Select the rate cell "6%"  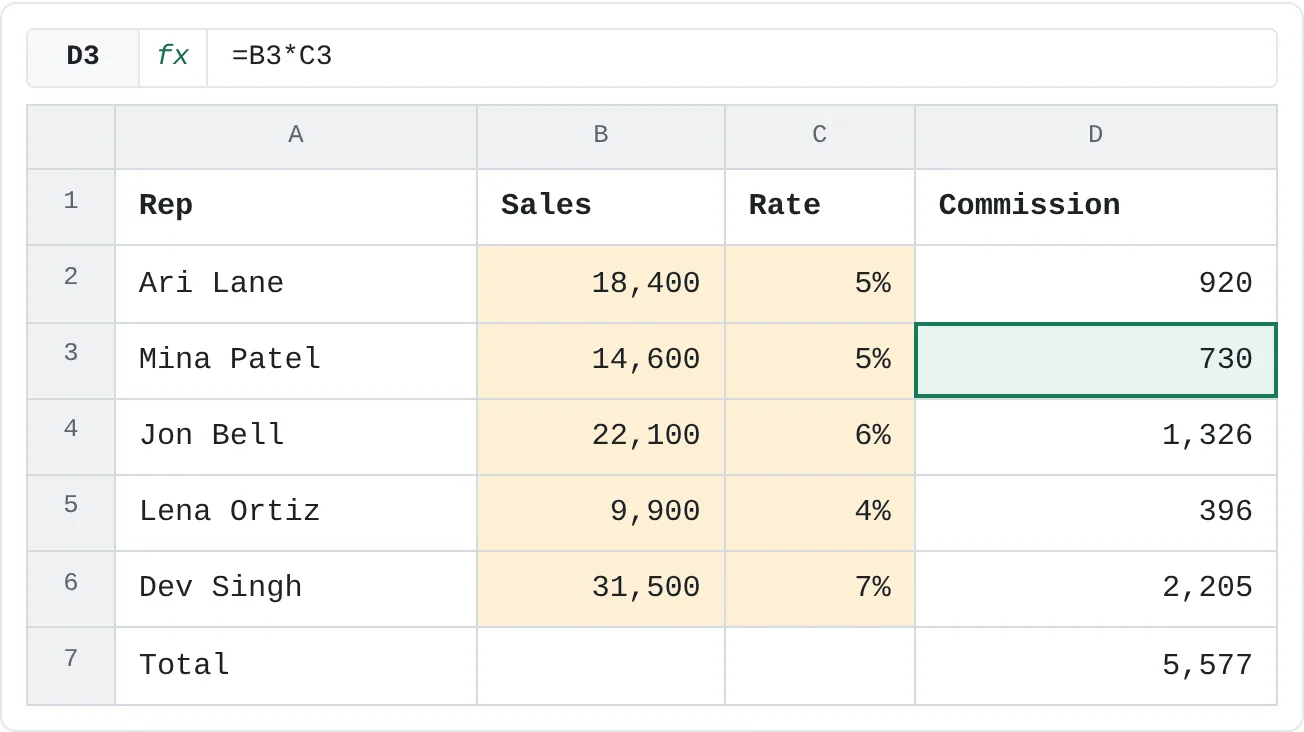[820, 436]
